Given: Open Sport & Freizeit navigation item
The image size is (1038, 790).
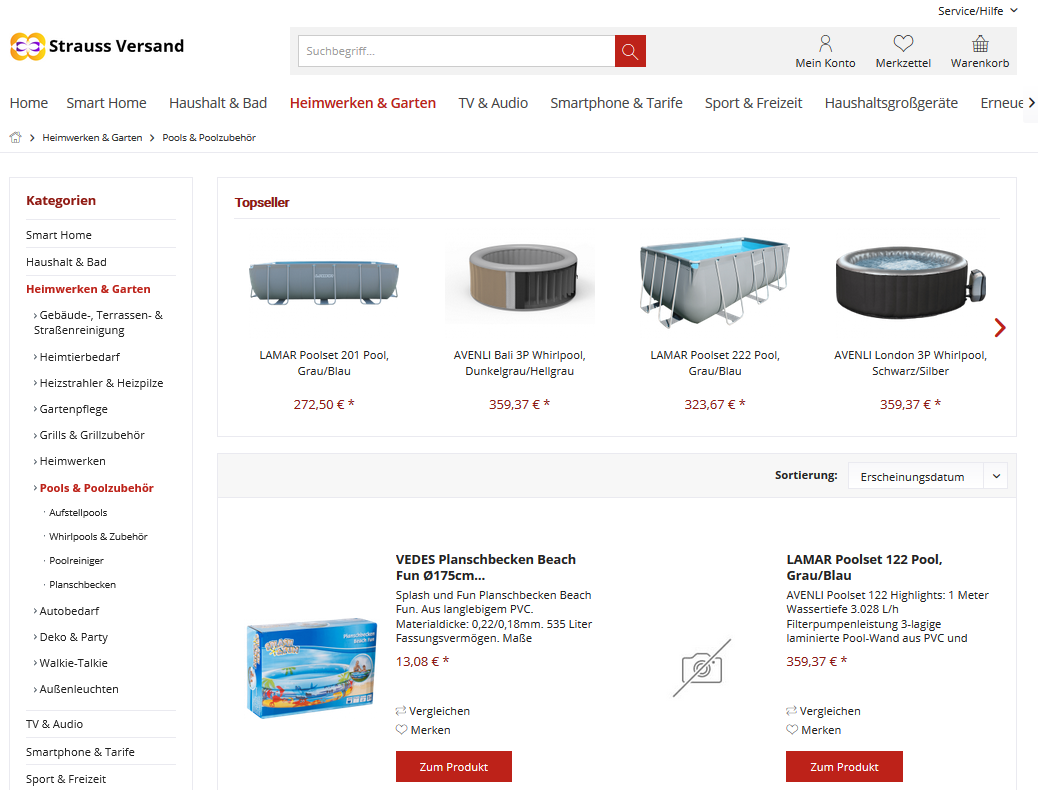Looking at the screenshot, I should 753,103.
